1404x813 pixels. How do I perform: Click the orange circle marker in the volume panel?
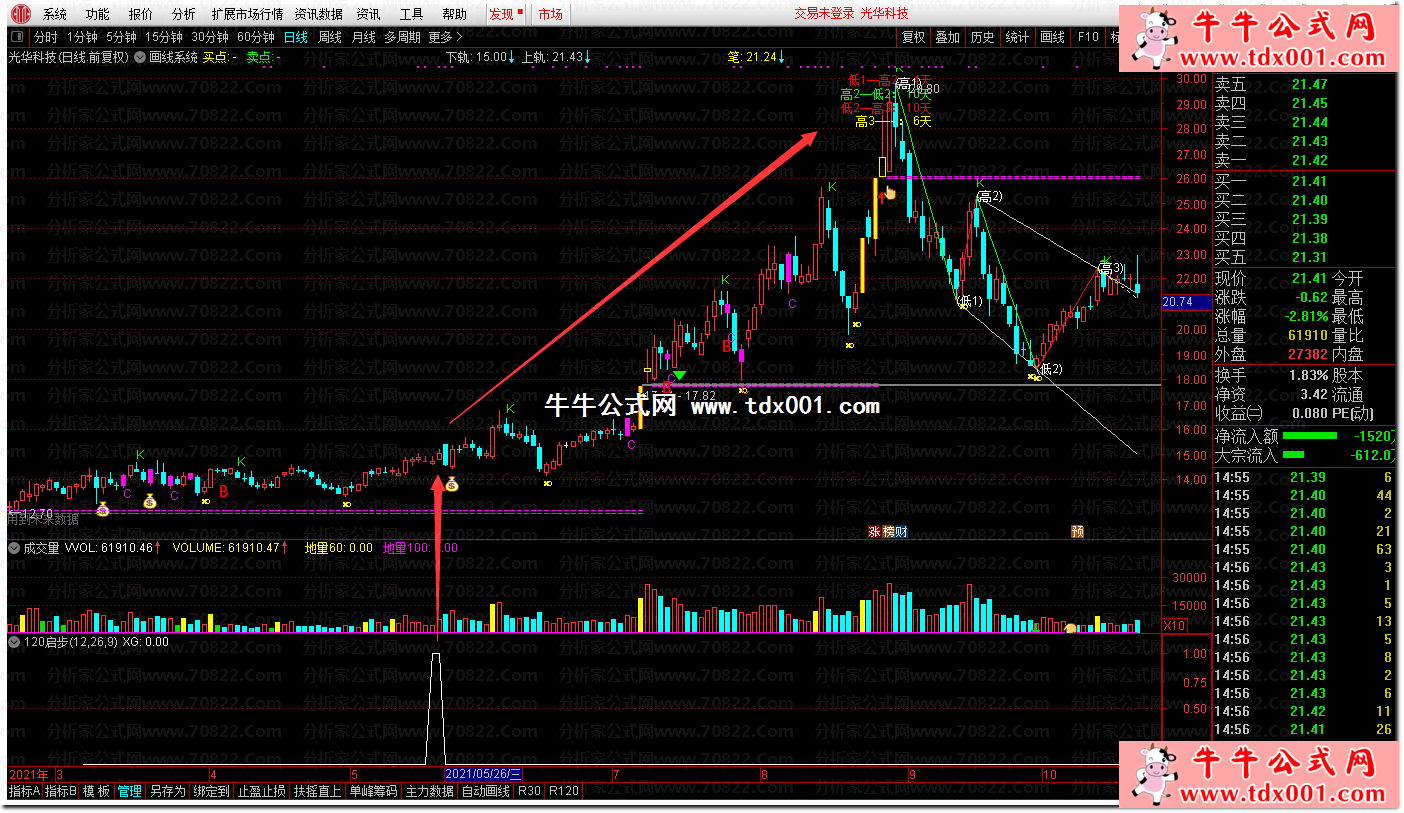(1070, 629)
